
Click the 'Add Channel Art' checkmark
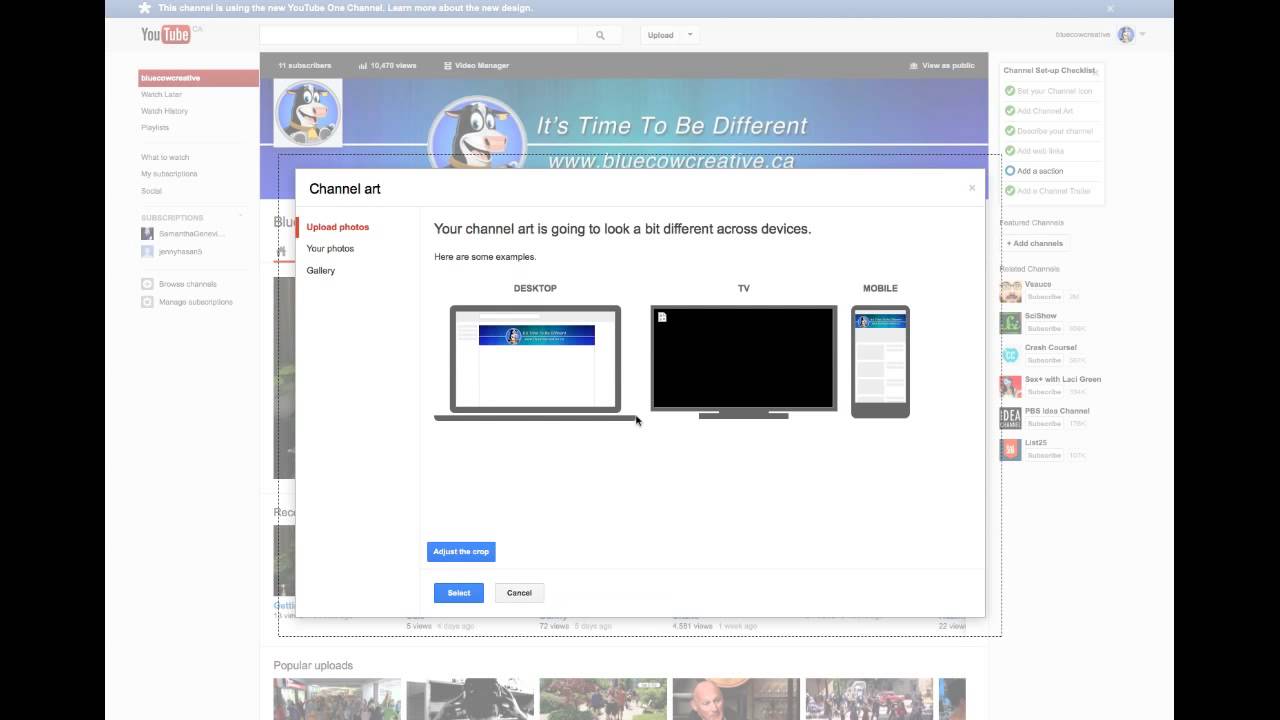point(1010,111)
